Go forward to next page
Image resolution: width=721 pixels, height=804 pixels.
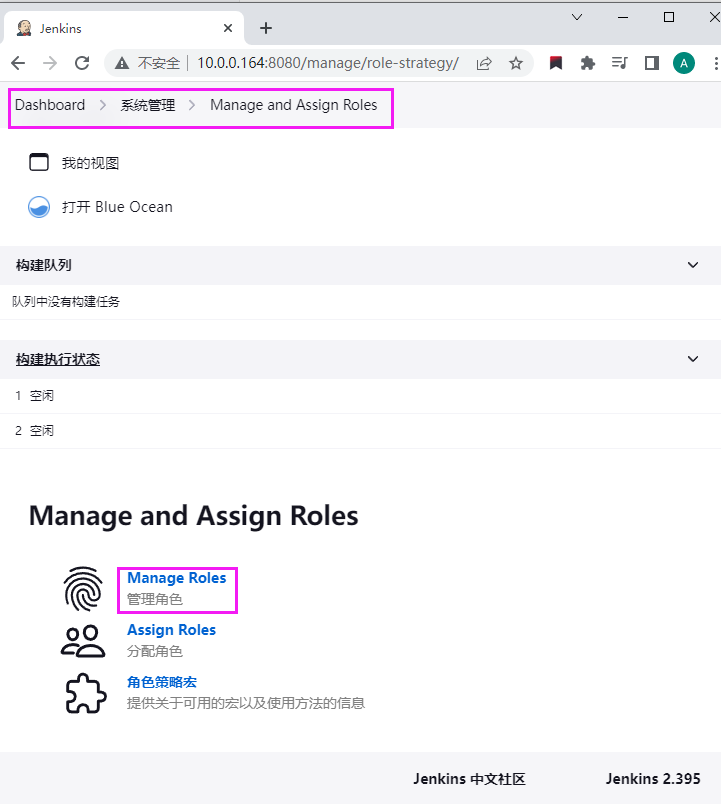click(x=50, y=63)
